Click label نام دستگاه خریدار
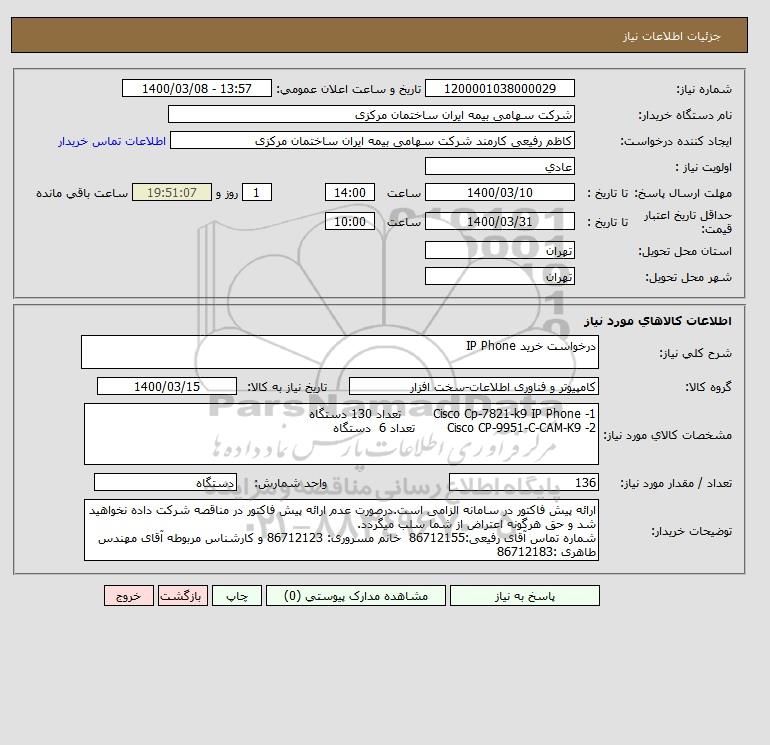The height and width of the screenshot is (745, 770). [x=685, y=115]
